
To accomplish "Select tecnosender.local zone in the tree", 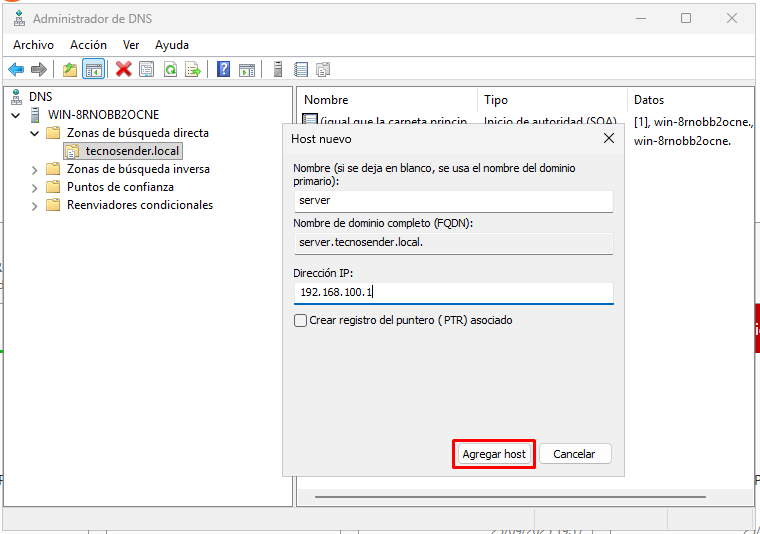I will (132, 151).
